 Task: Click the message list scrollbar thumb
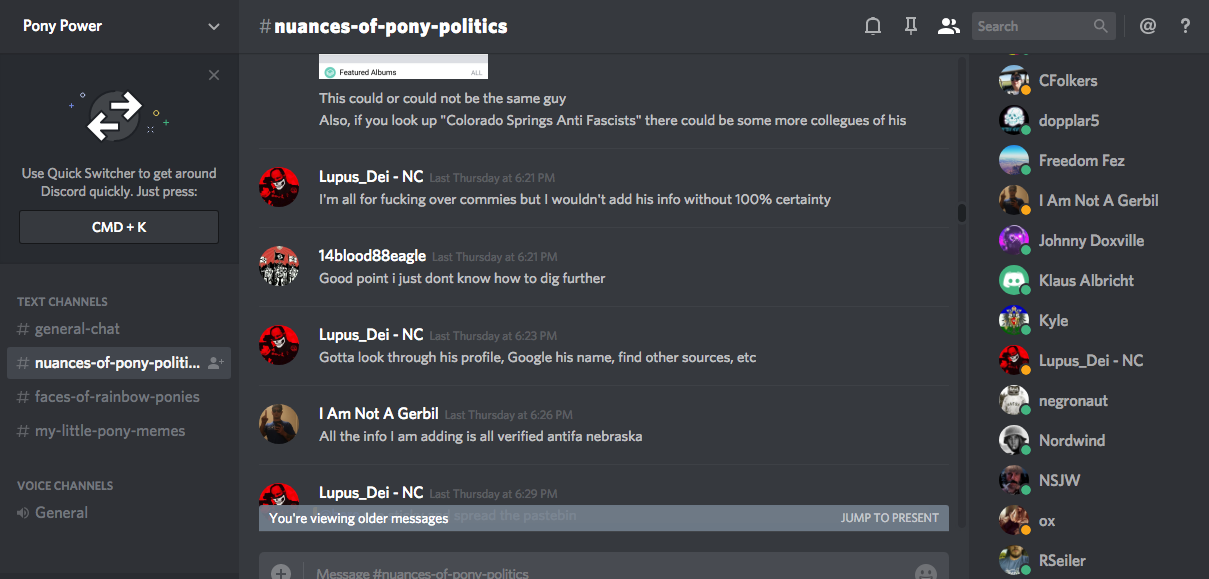[x=962, y=213]
